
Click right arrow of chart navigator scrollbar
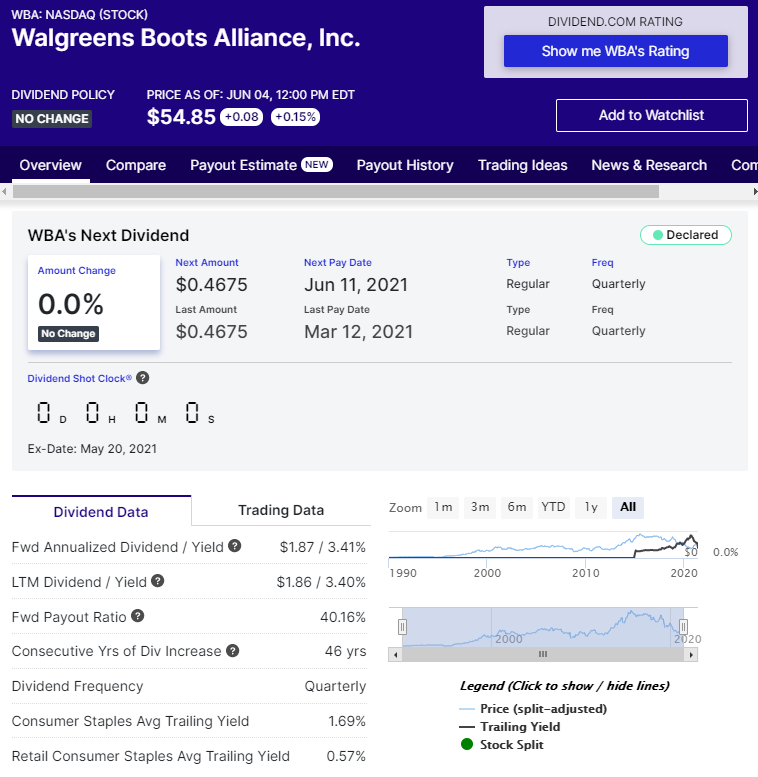[691, 655]
